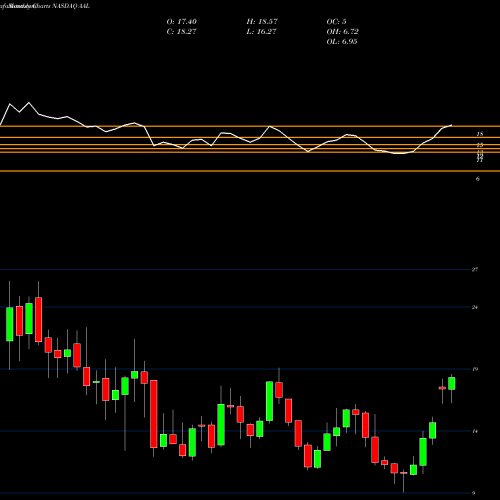This screenshot has height=500, width=500.
Task: Click the 18 label on indicator panel
Action: coord(480,134)
